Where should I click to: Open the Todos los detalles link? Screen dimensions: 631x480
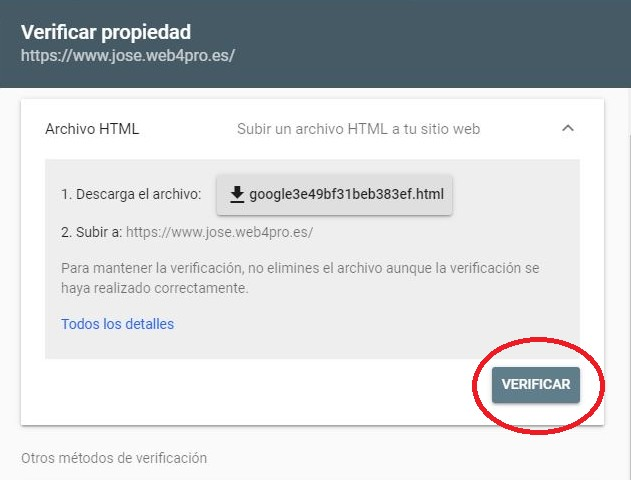[x=118, y=324]
